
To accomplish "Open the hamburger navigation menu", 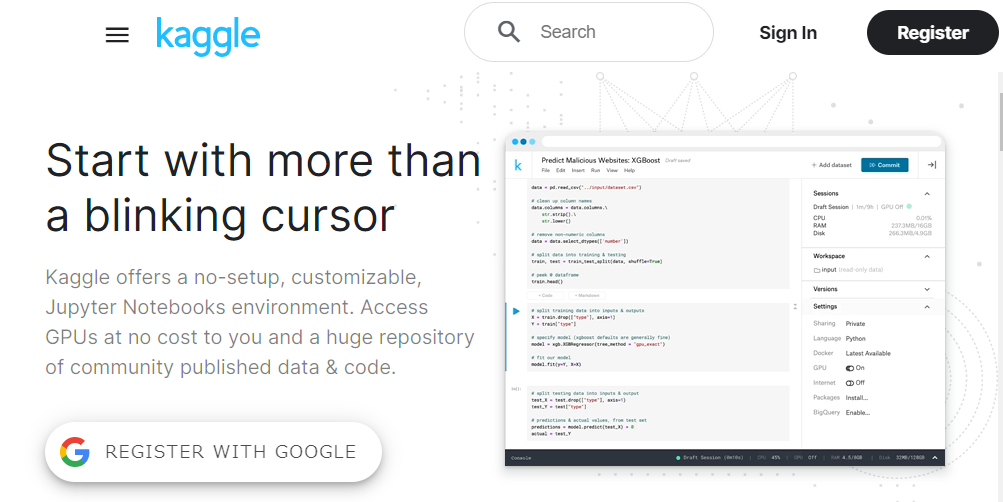I will coord(117,35).
